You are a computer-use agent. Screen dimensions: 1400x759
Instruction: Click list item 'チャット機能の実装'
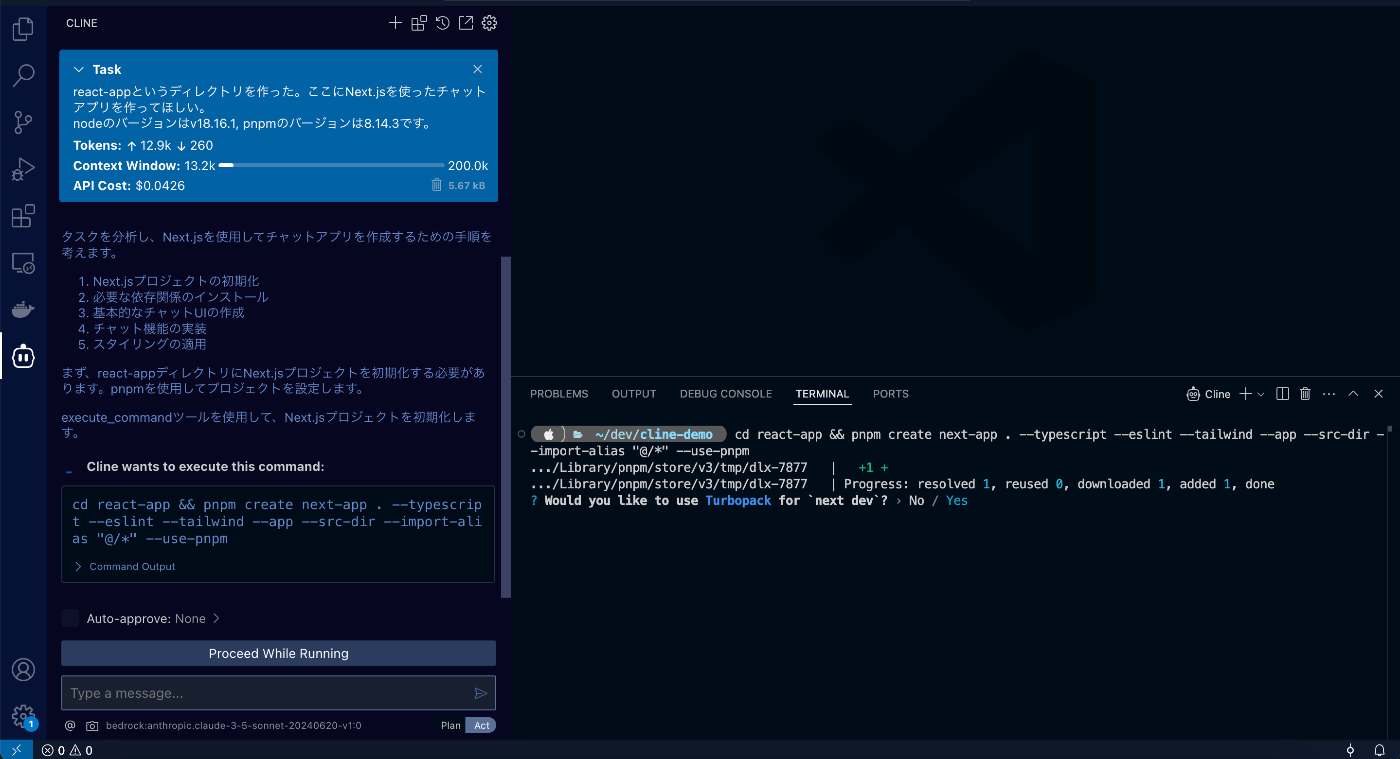pos(150,328)
